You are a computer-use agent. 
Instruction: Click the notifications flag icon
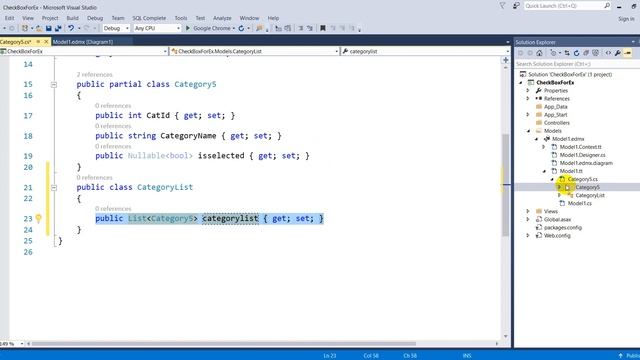[502, 6]
